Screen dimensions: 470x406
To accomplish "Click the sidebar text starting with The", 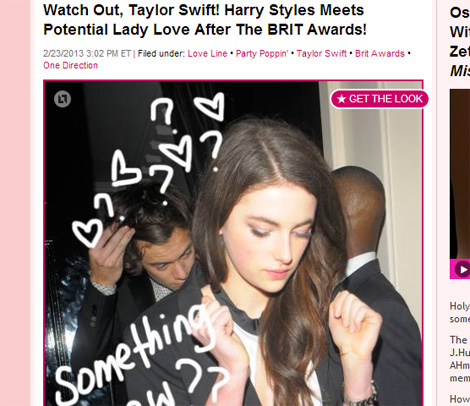I will (460, 359).
